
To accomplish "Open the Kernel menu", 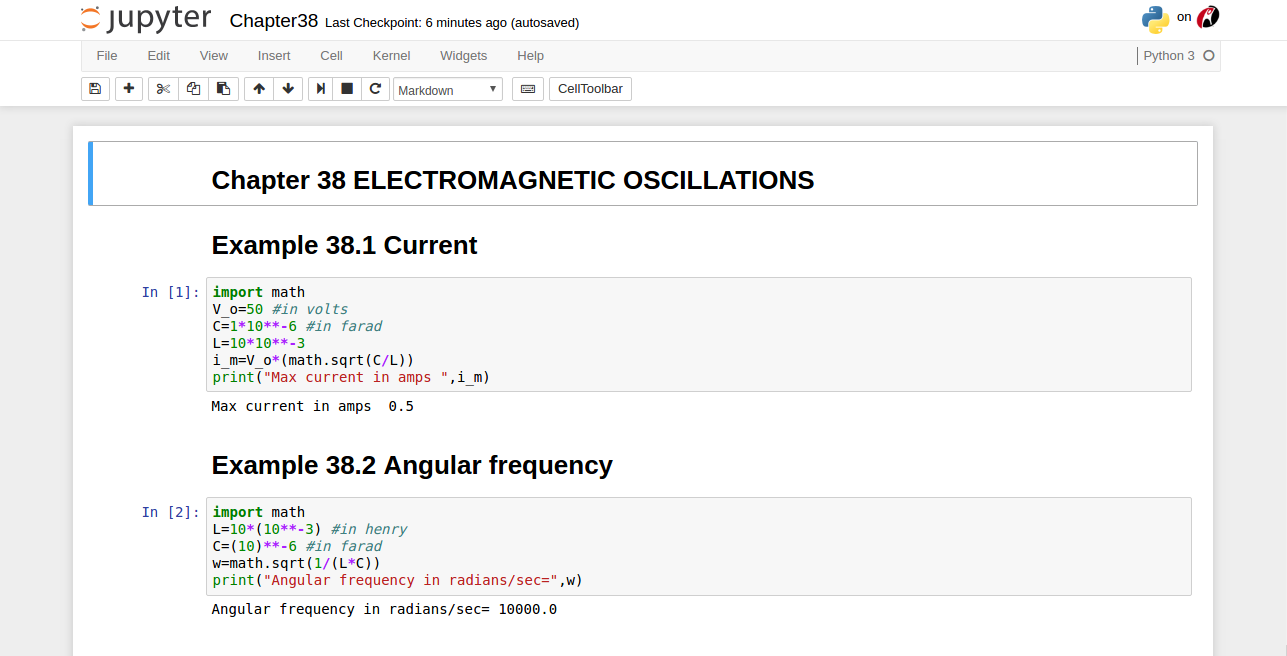I will (x=391, y=56).
